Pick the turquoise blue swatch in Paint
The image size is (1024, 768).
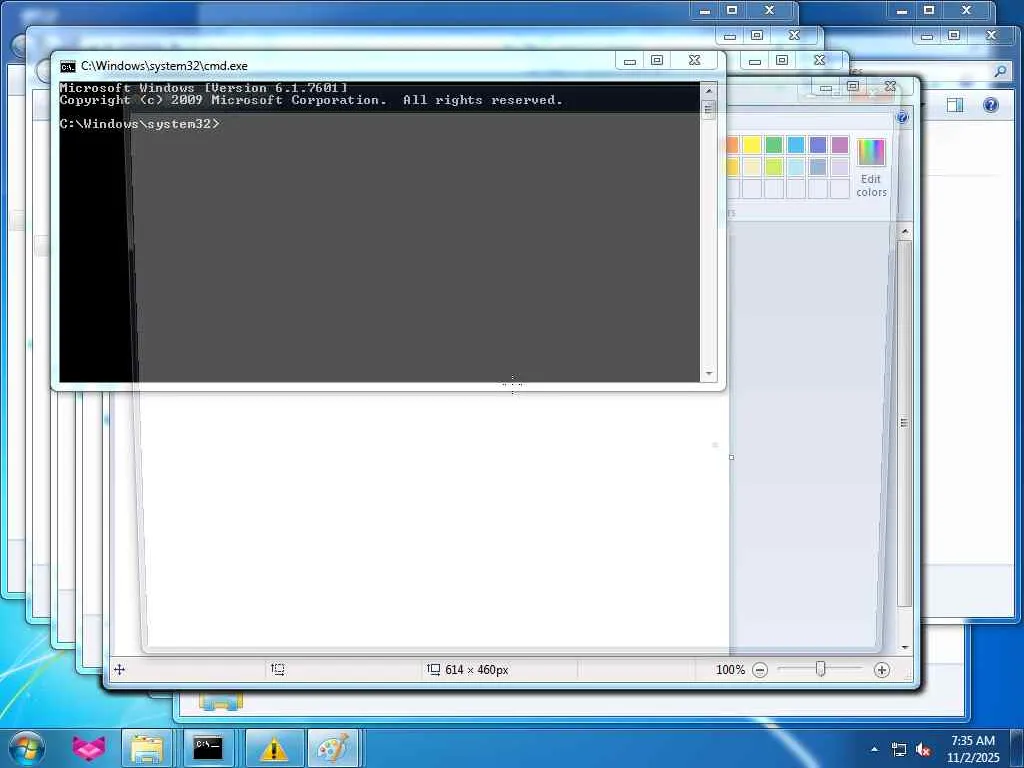(796, 145)
